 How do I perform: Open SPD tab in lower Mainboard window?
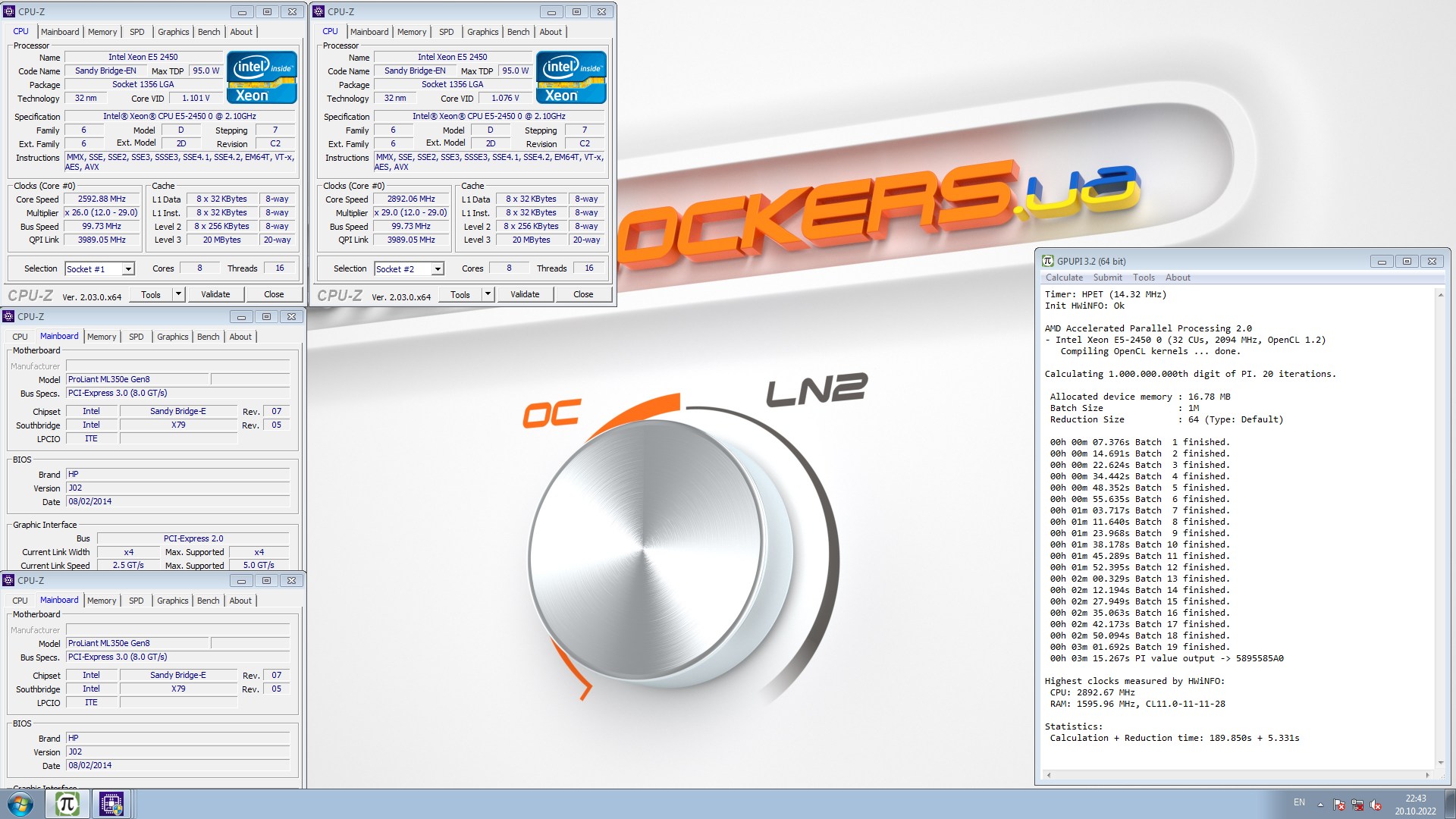(x=136, y=601)
